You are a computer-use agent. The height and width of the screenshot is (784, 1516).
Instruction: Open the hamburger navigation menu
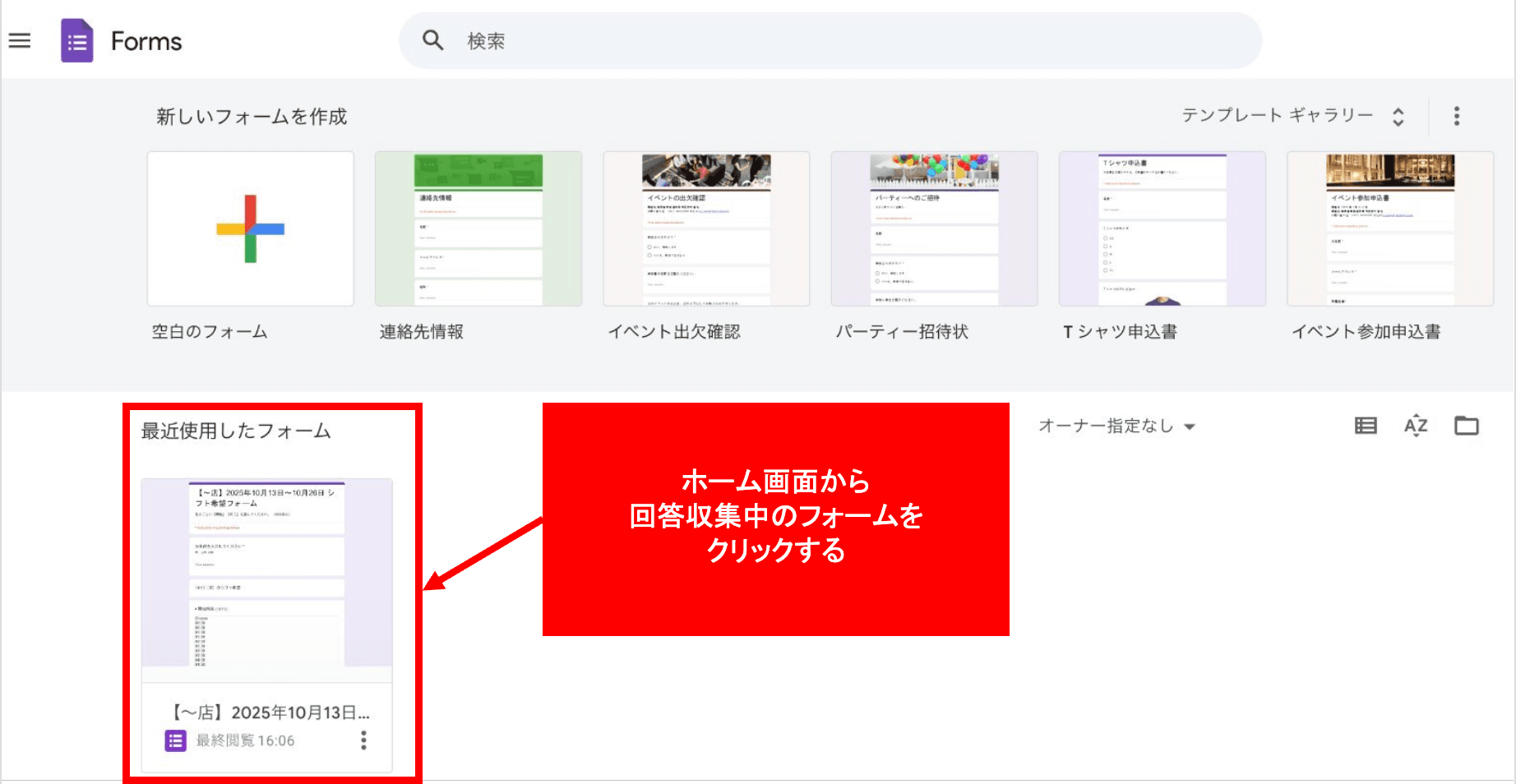(x=19, y=40)
